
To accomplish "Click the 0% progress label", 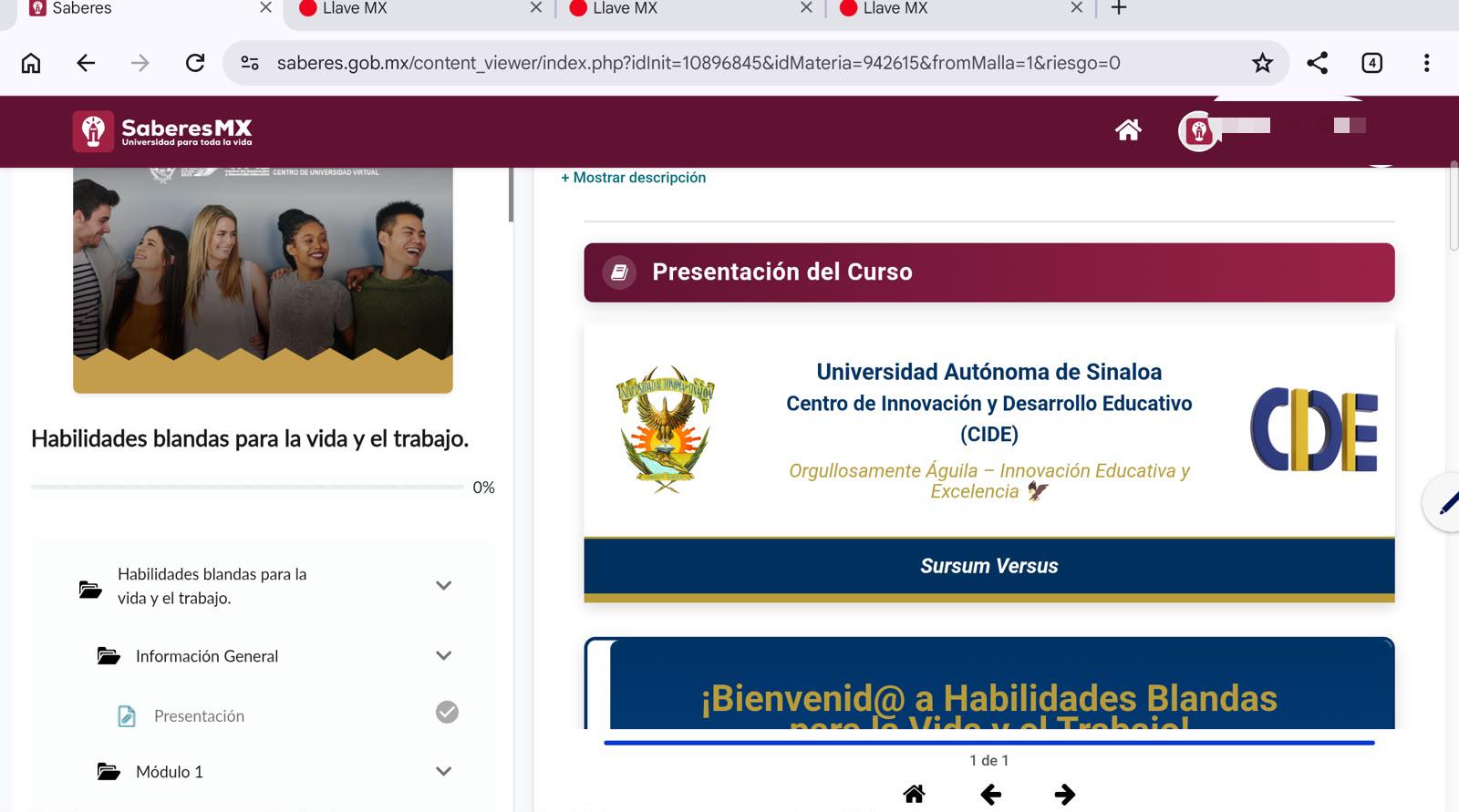I will pyautogui.click(x=484, y=488).
